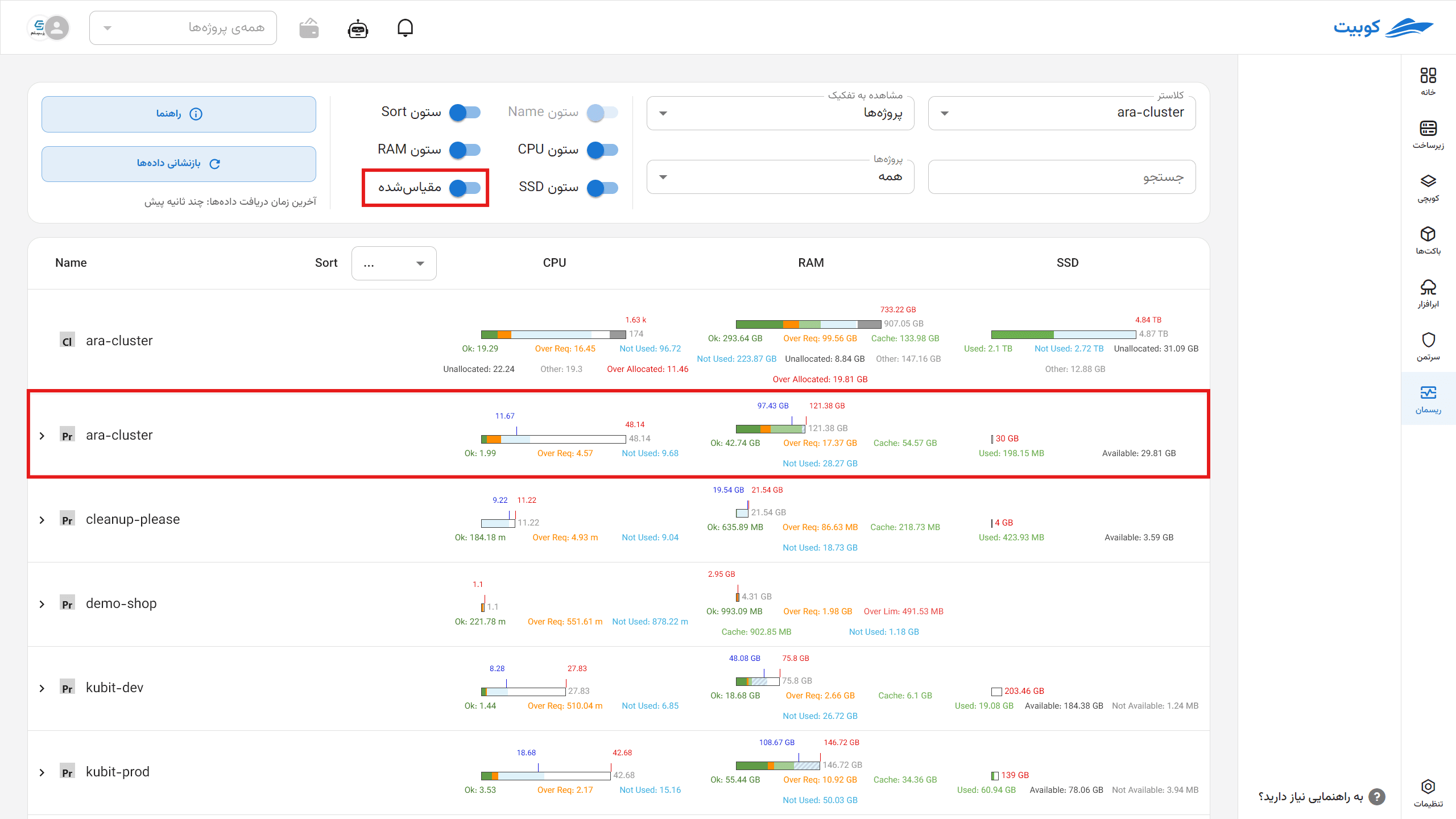Open the پروژه‌ها همه dropdown
Screen dimensions: 1456x819
pos(780,177)
